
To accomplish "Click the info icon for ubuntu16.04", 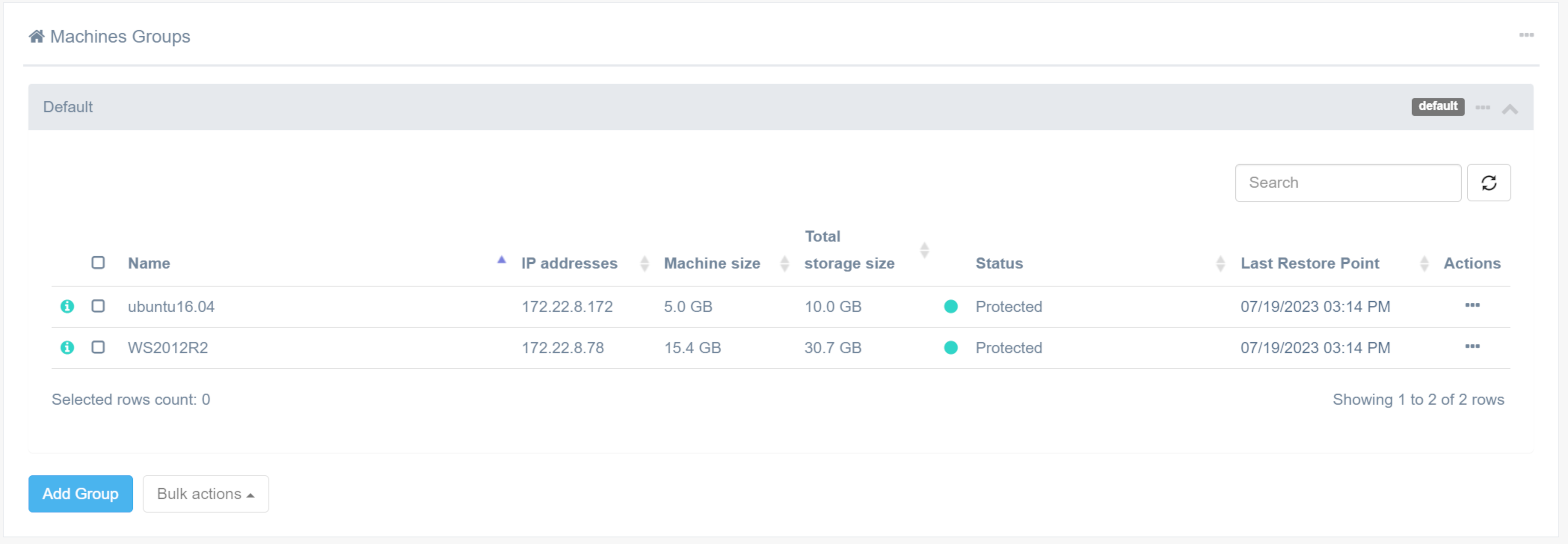I will [x=67, y=307].
